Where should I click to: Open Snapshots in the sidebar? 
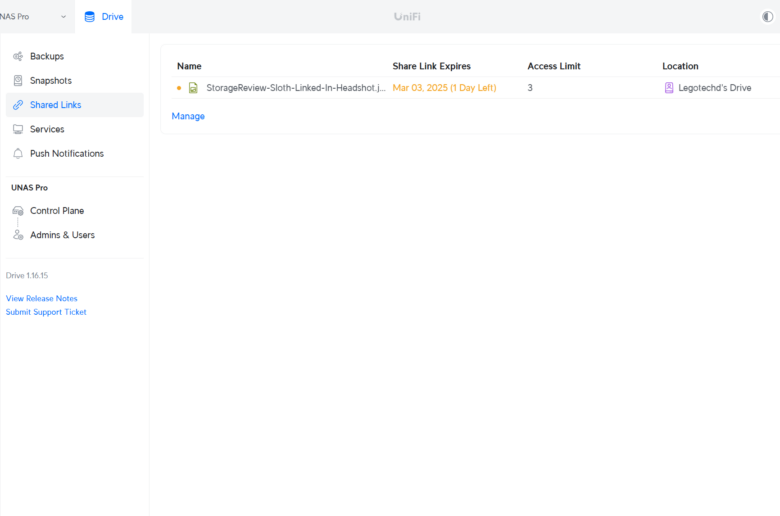click(75, 81)
